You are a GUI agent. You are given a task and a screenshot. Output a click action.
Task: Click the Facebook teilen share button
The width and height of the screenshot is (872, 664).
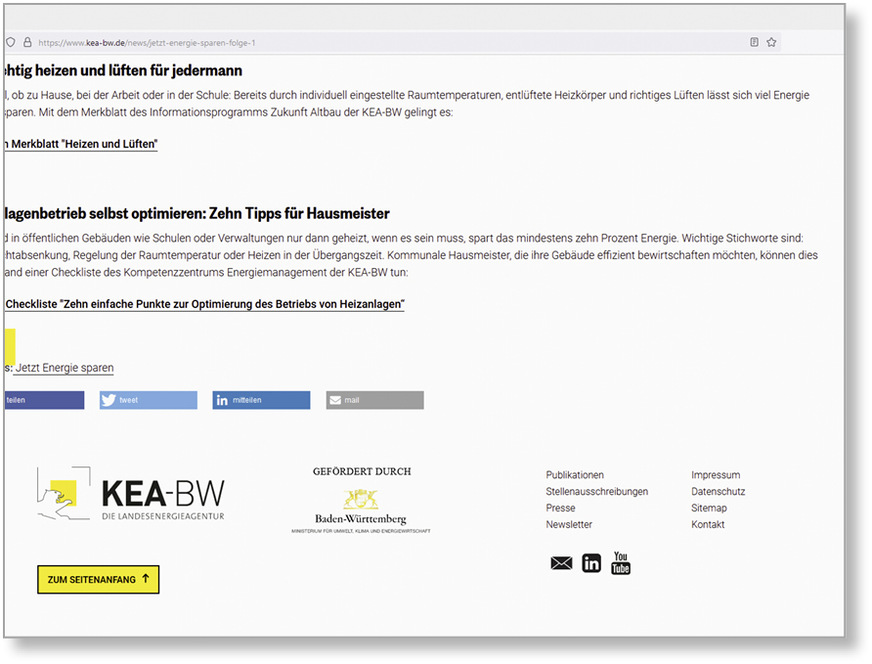point(43,400)
